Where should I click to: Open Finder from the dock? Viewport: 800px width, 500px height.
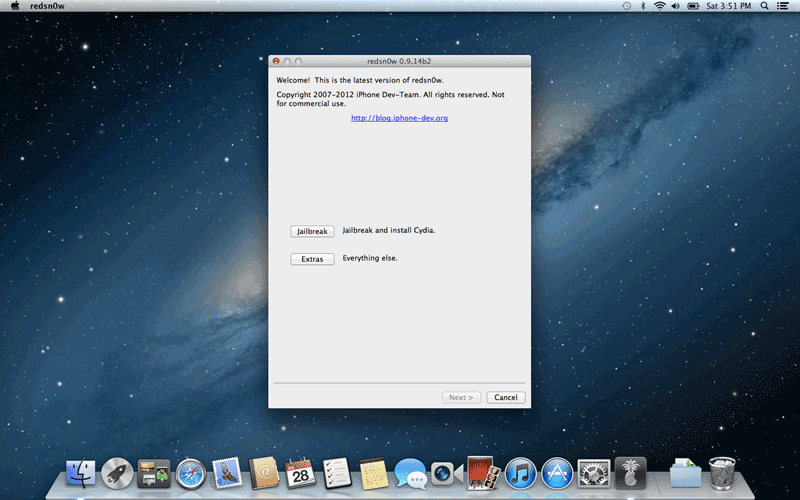point(80,472)
